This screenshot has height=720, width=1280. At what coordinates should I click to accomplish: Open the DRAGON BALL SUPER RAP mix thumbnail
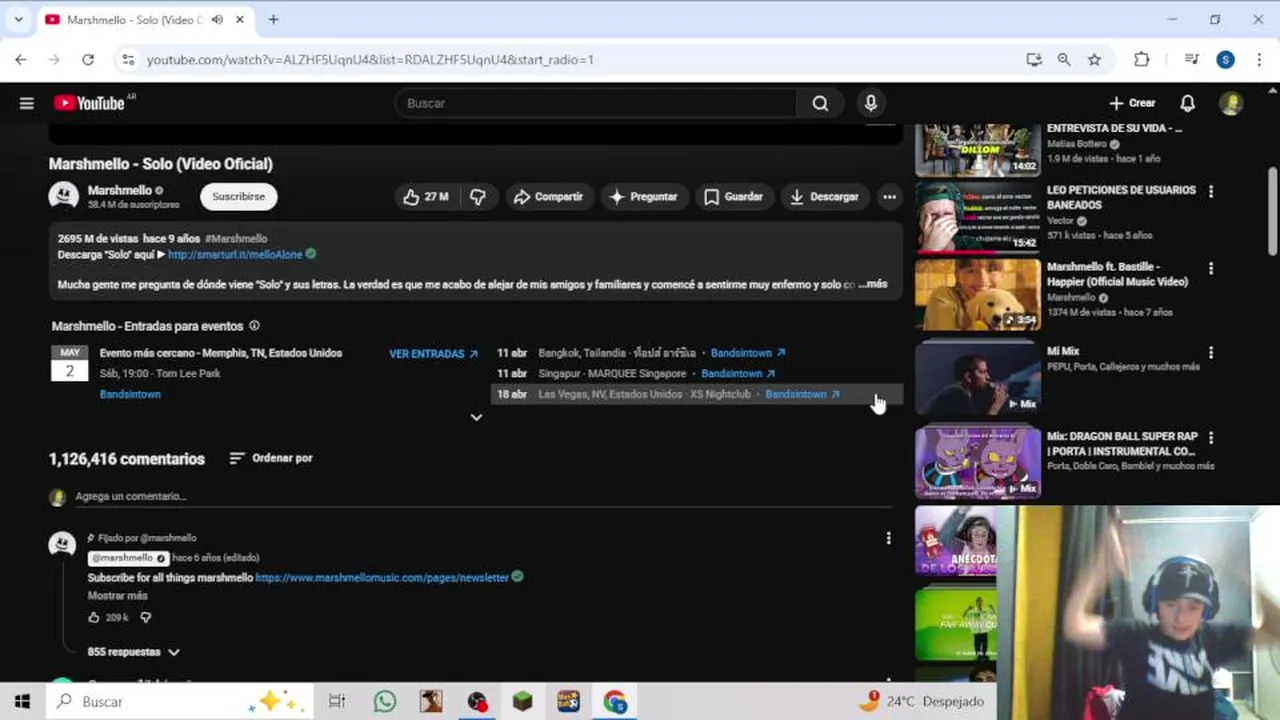pyautogui.click(x=978, y=462)
